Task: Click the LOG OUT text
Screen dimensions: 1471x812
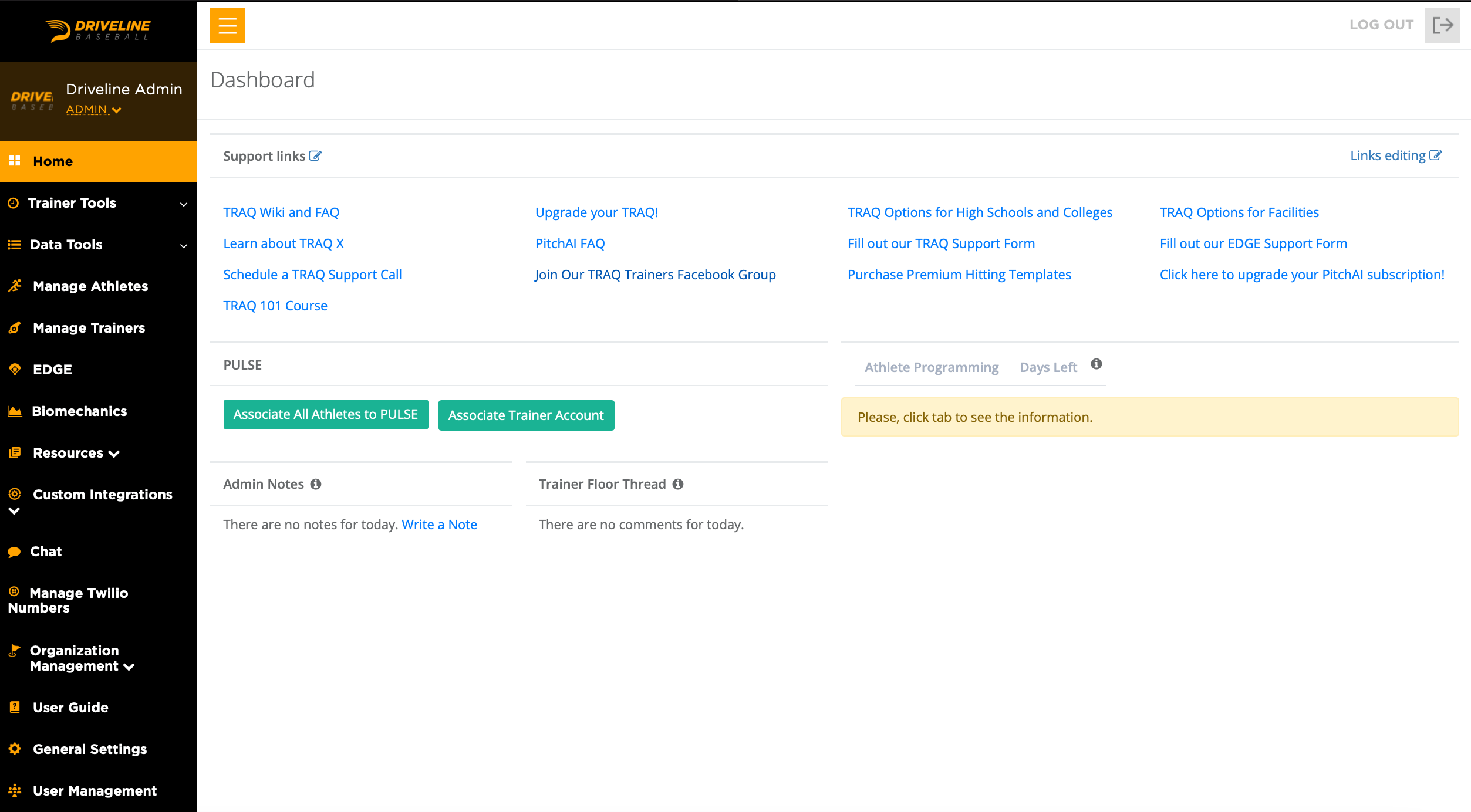Action: (x=1381, y=25)
